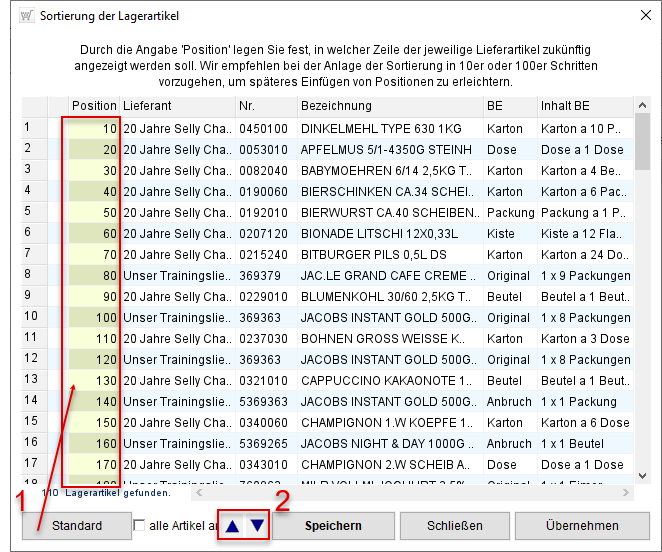Click article number 369379
Image resolution: width=662 pixels, height=552 pixels.
tap(267, 276)
